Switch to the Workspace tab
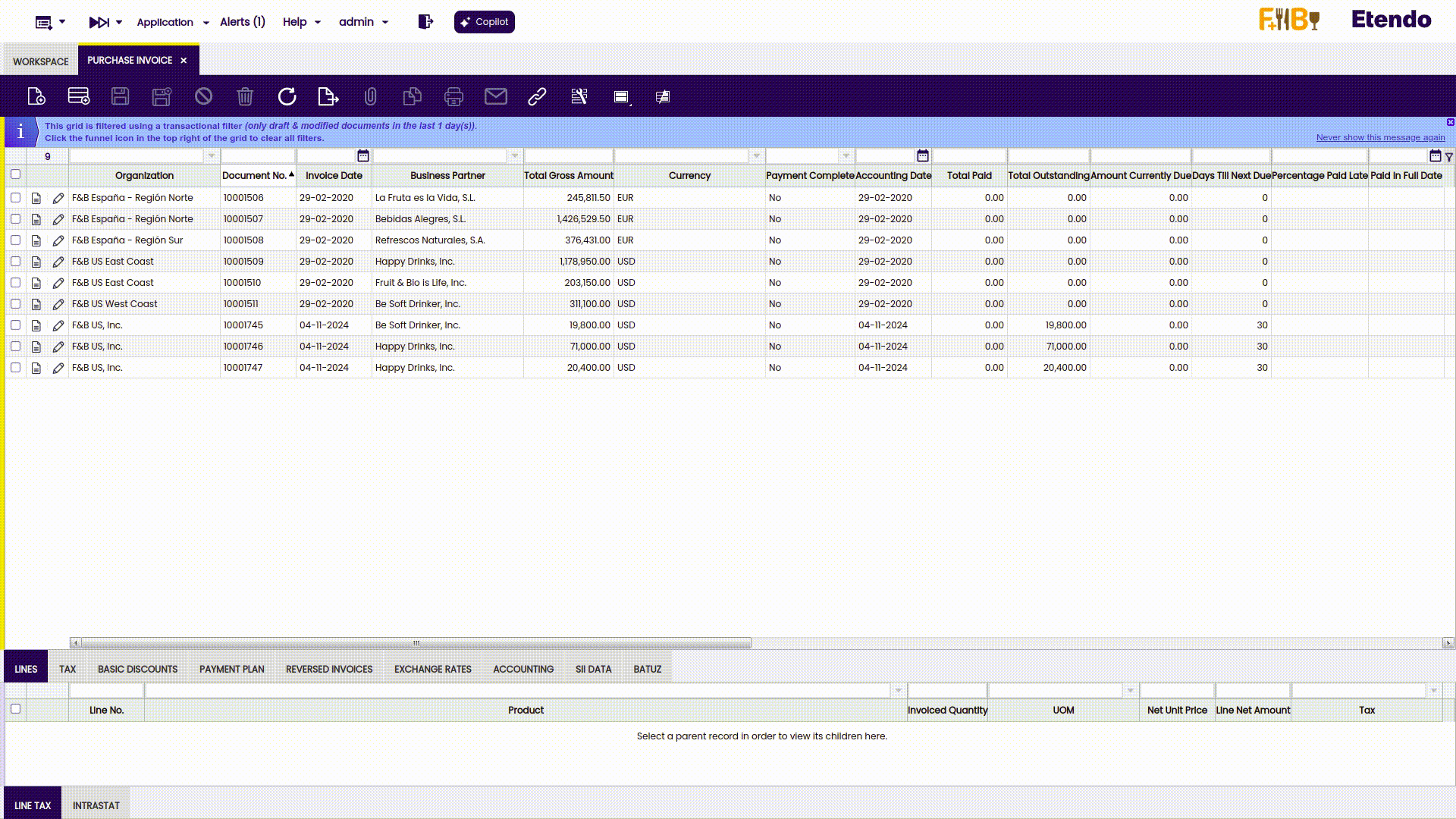1456x819 pixels. (x=41, y=61)
